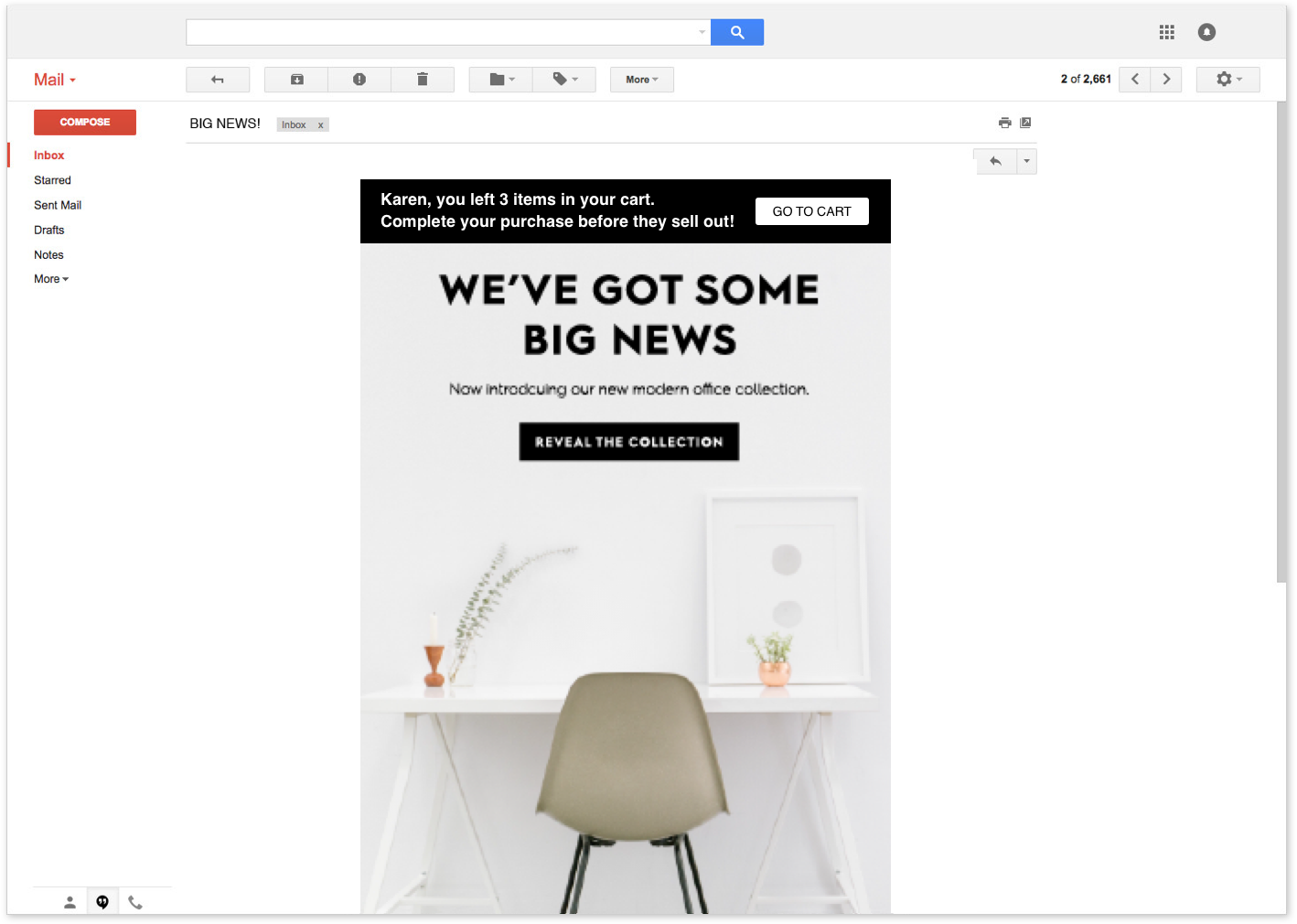Open the Drafts folder

(49, 230)
